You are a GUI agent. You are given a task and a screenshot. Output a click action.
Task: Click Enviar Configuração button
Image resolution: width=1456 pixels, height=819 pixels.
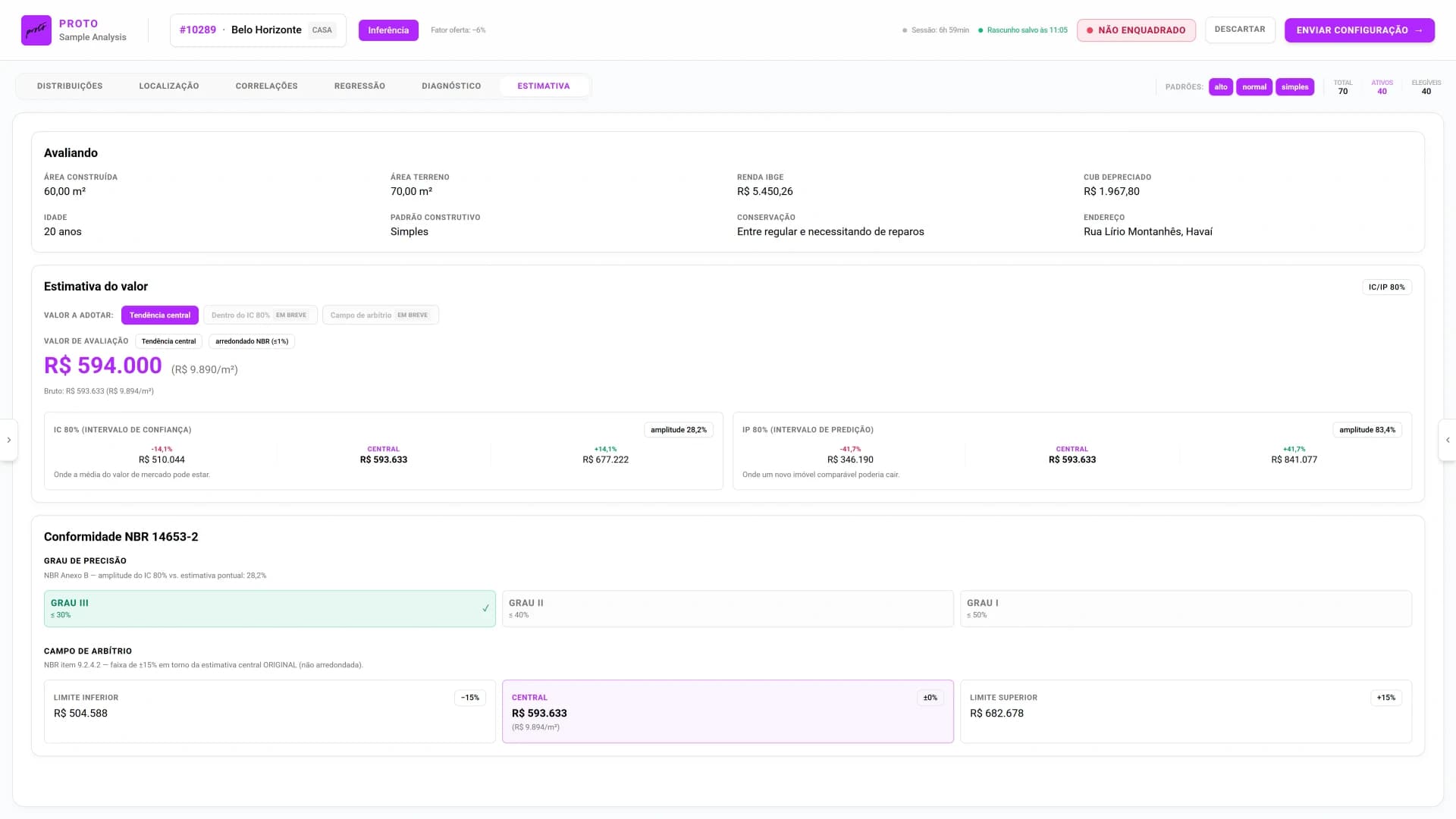(x=1359, y=30)
